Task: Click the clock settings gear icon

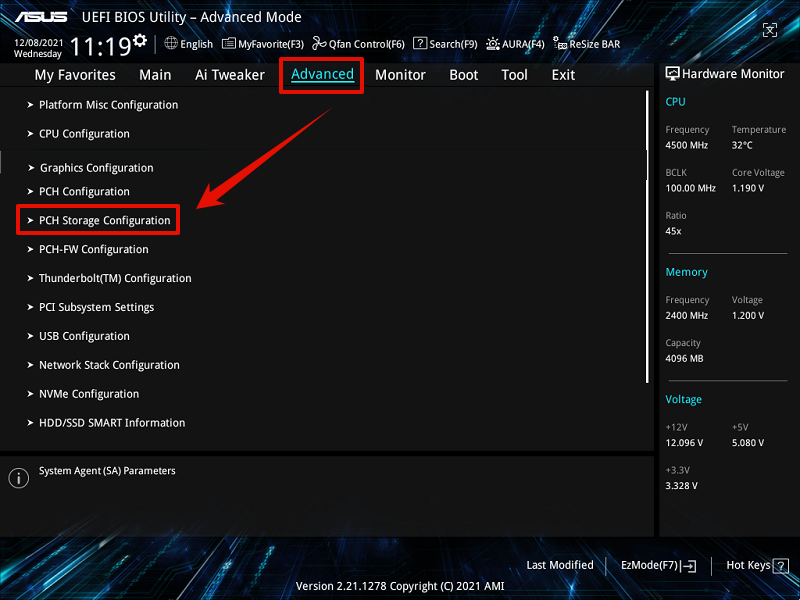Action: pos(139,41)
